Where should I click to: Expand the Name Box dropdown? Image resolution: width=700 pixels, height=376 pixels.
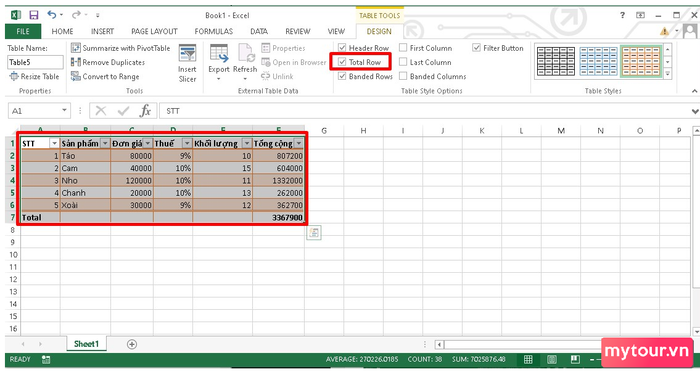click(64, 110)
